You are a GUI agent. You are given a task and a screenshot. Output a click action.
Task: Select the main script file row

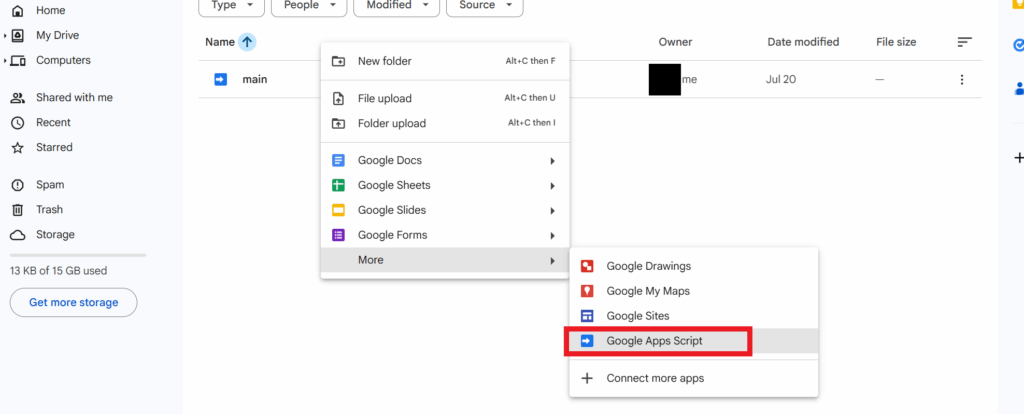pyautogui.click(x=590, y=80)
